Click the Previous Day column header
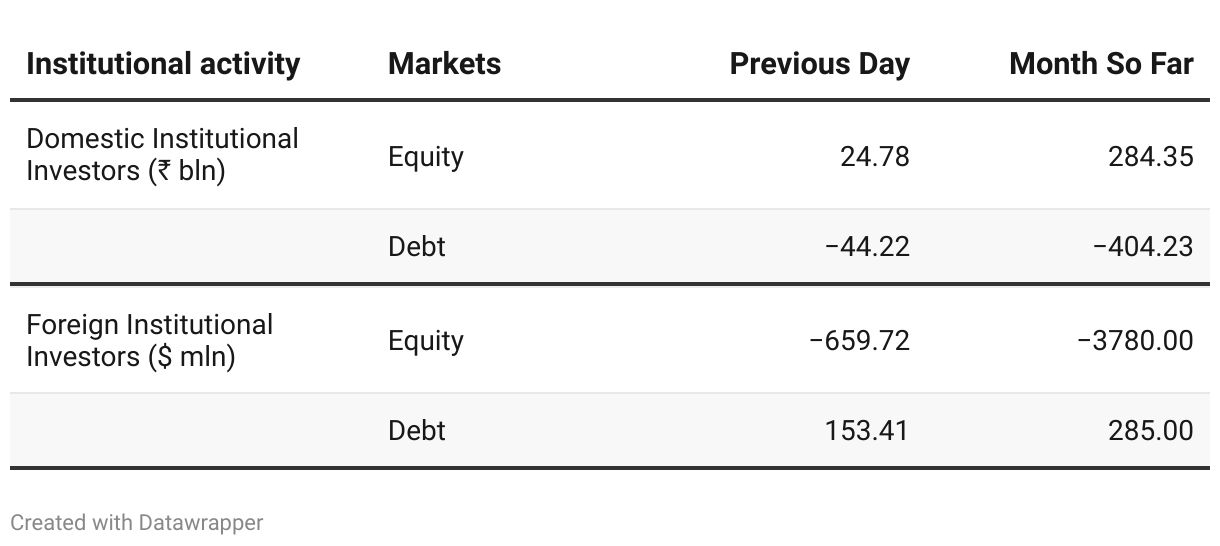This screenshot has height=546, width=1220. pyautogui.click(x=819, y=64)
